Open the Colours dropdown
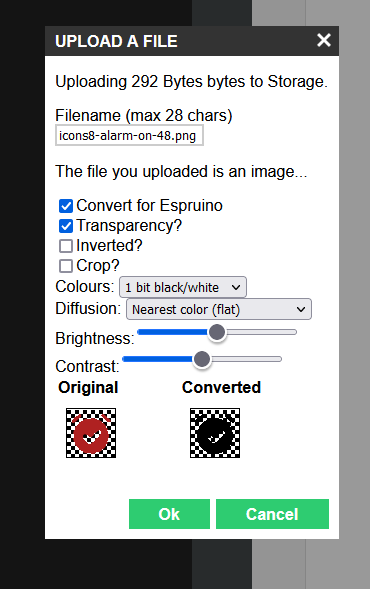 (183, 287)
